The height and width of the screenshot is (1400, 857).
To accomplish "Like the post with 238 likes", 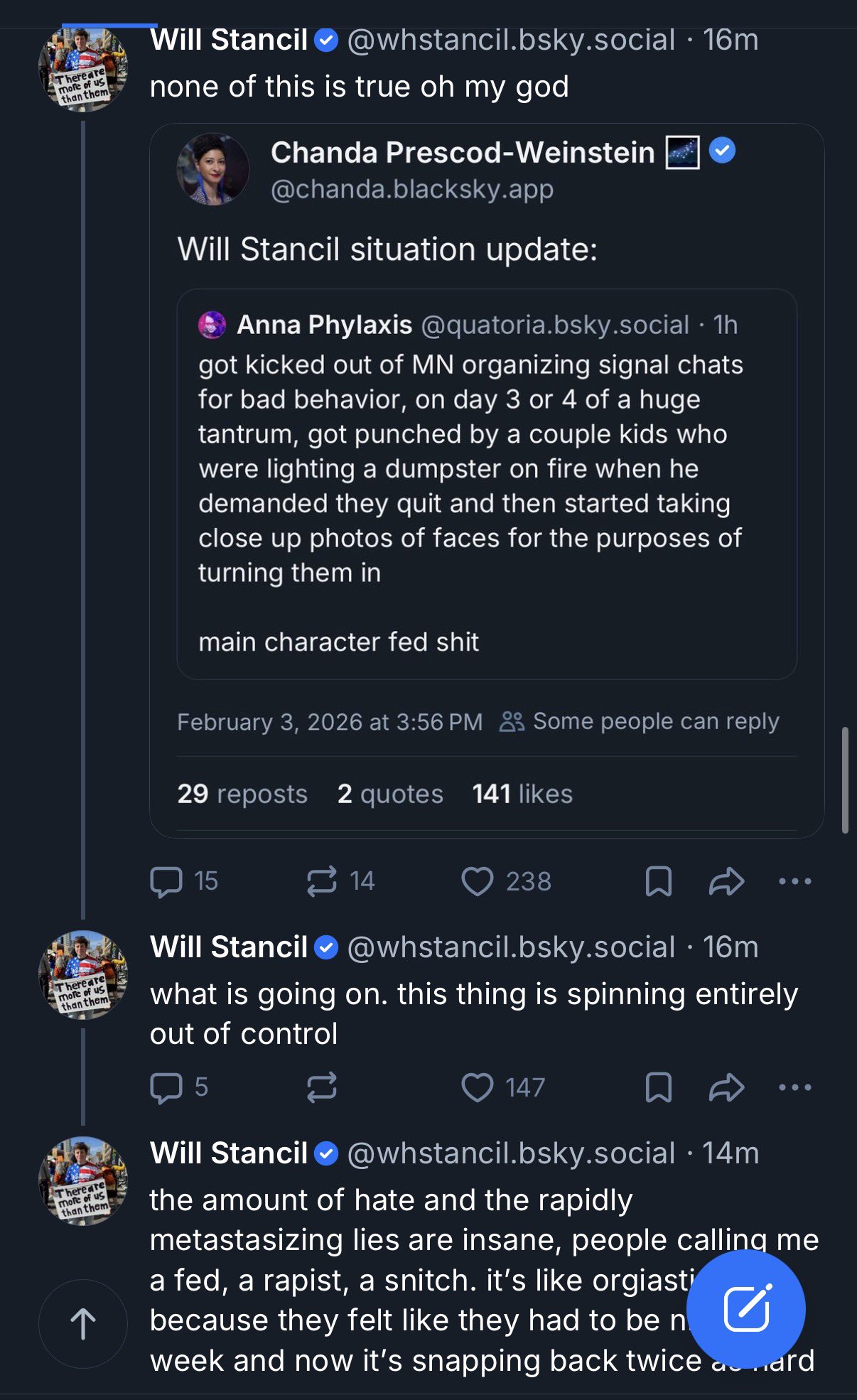I will point(478,881).
